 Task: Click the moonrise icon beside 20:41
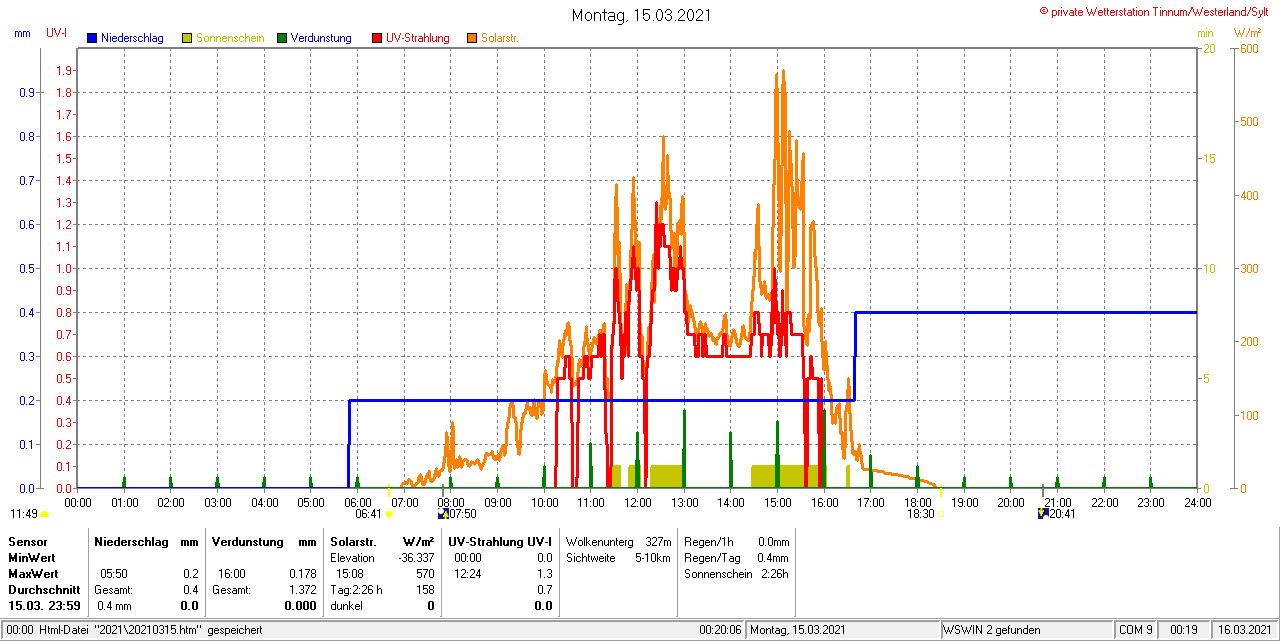1043,513
